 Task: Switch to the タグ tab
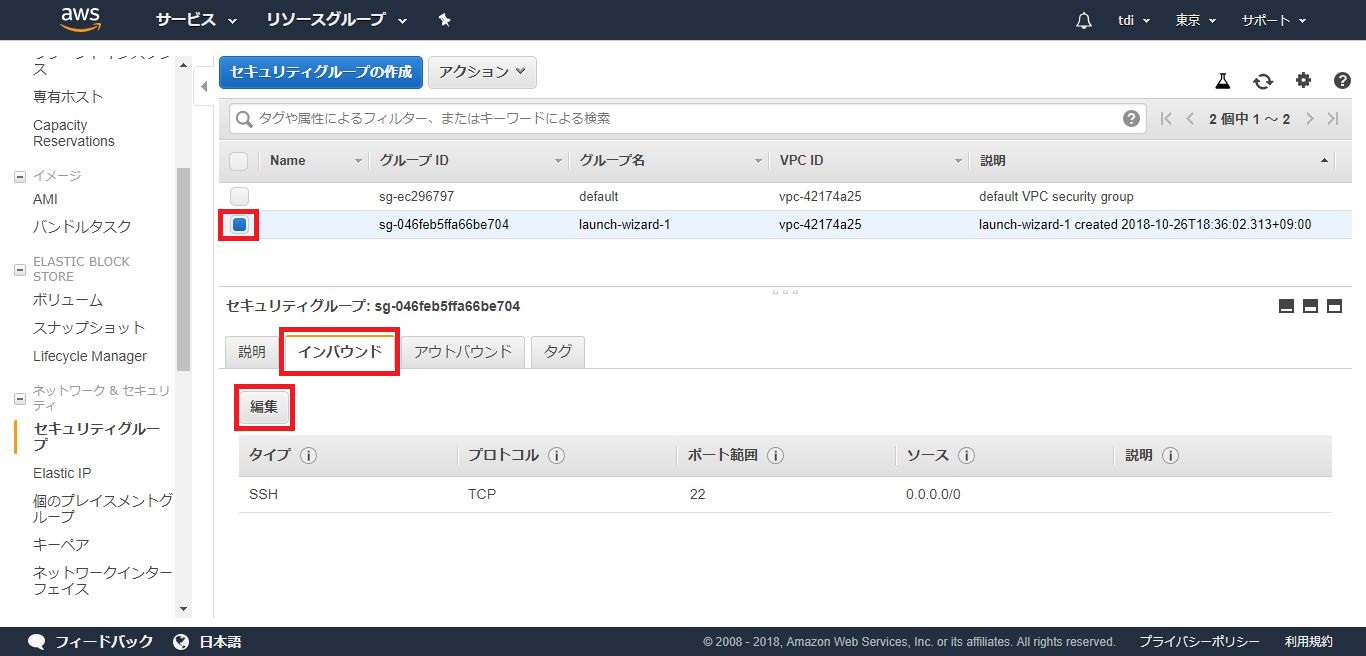(558, 351)
